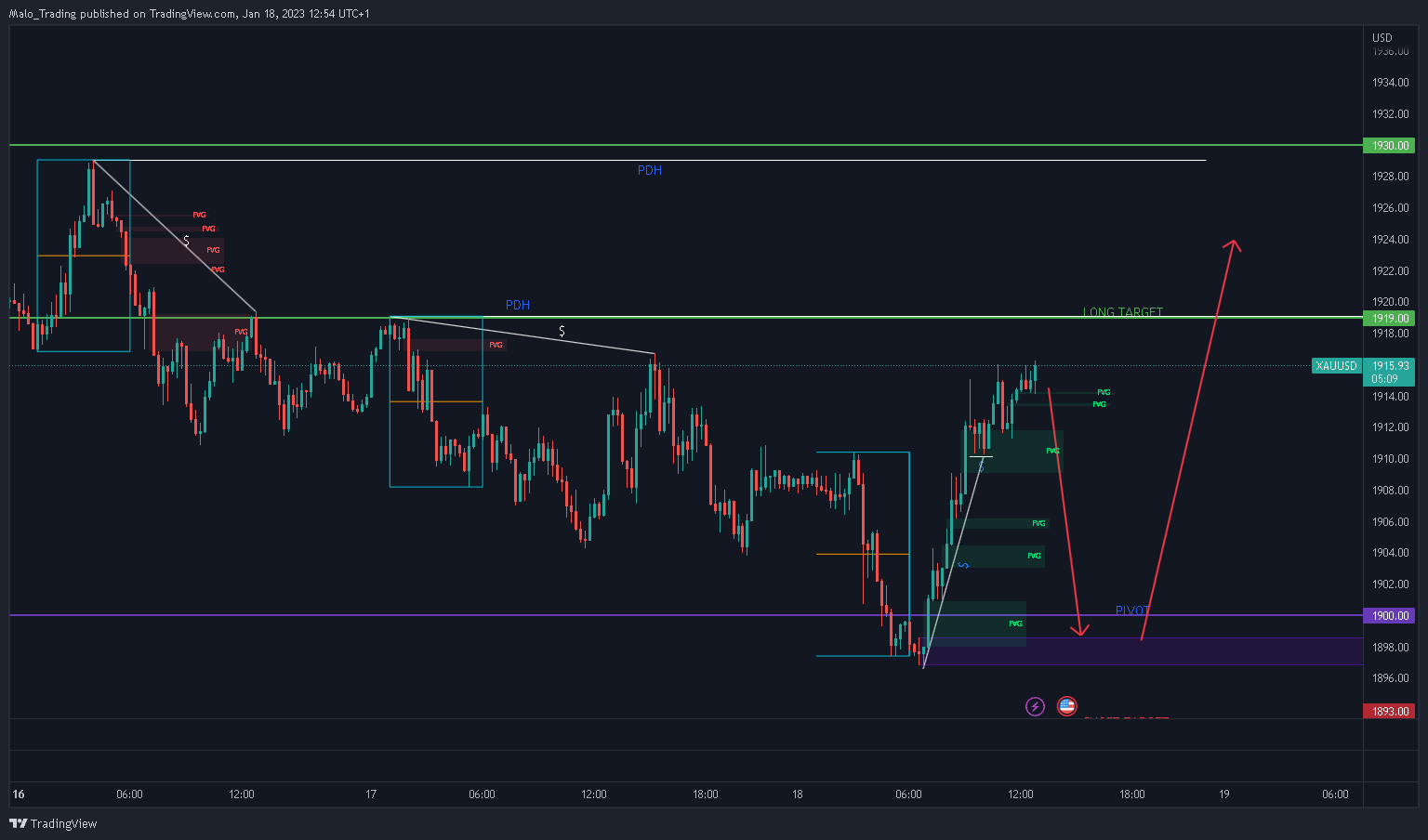This screenshot has height=840, width=1428.
Task: Click the date 16 on time axis
Action: [19, 794]
